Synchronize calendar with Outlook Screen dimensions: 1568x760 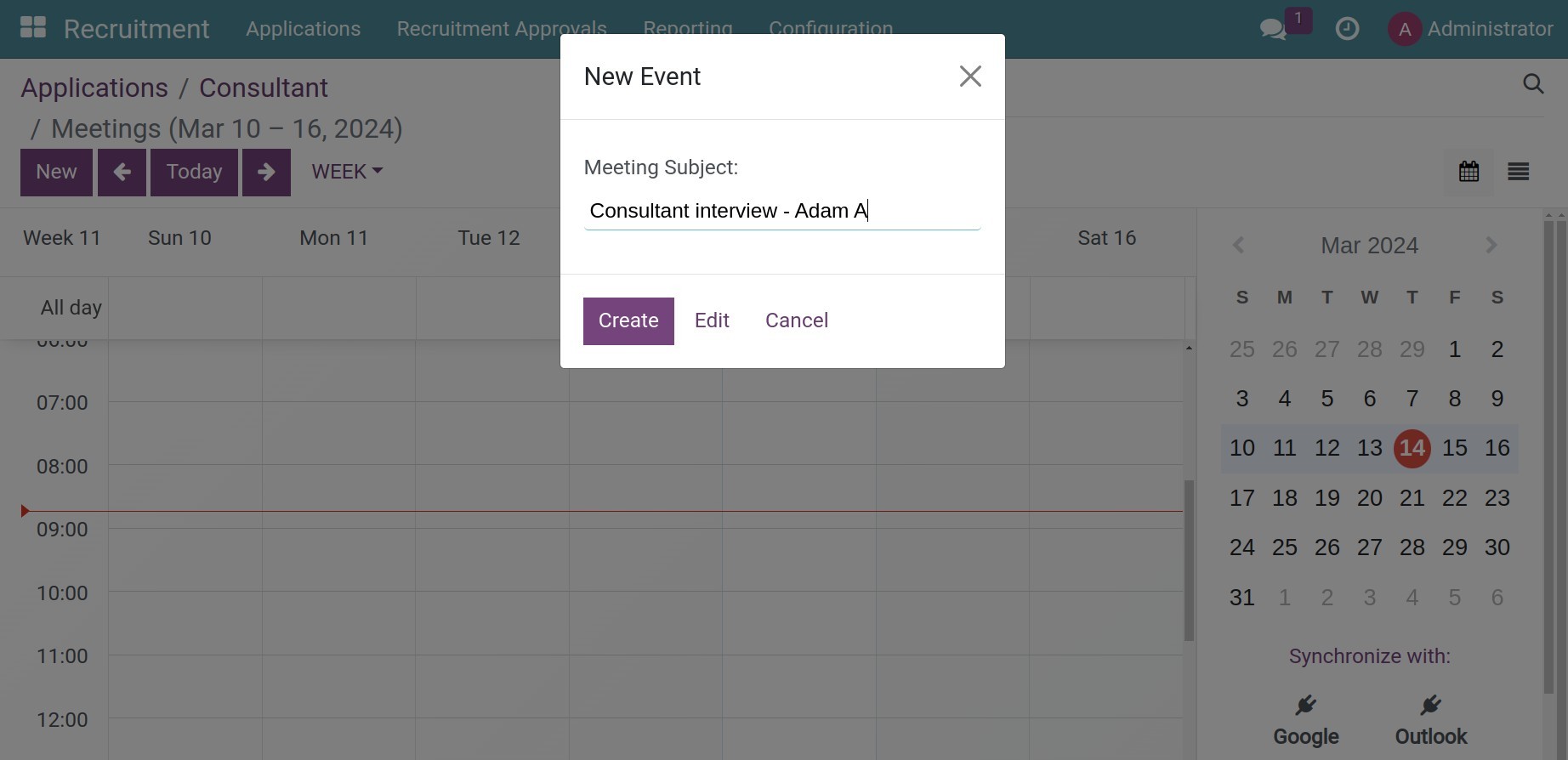[1430, 721]
